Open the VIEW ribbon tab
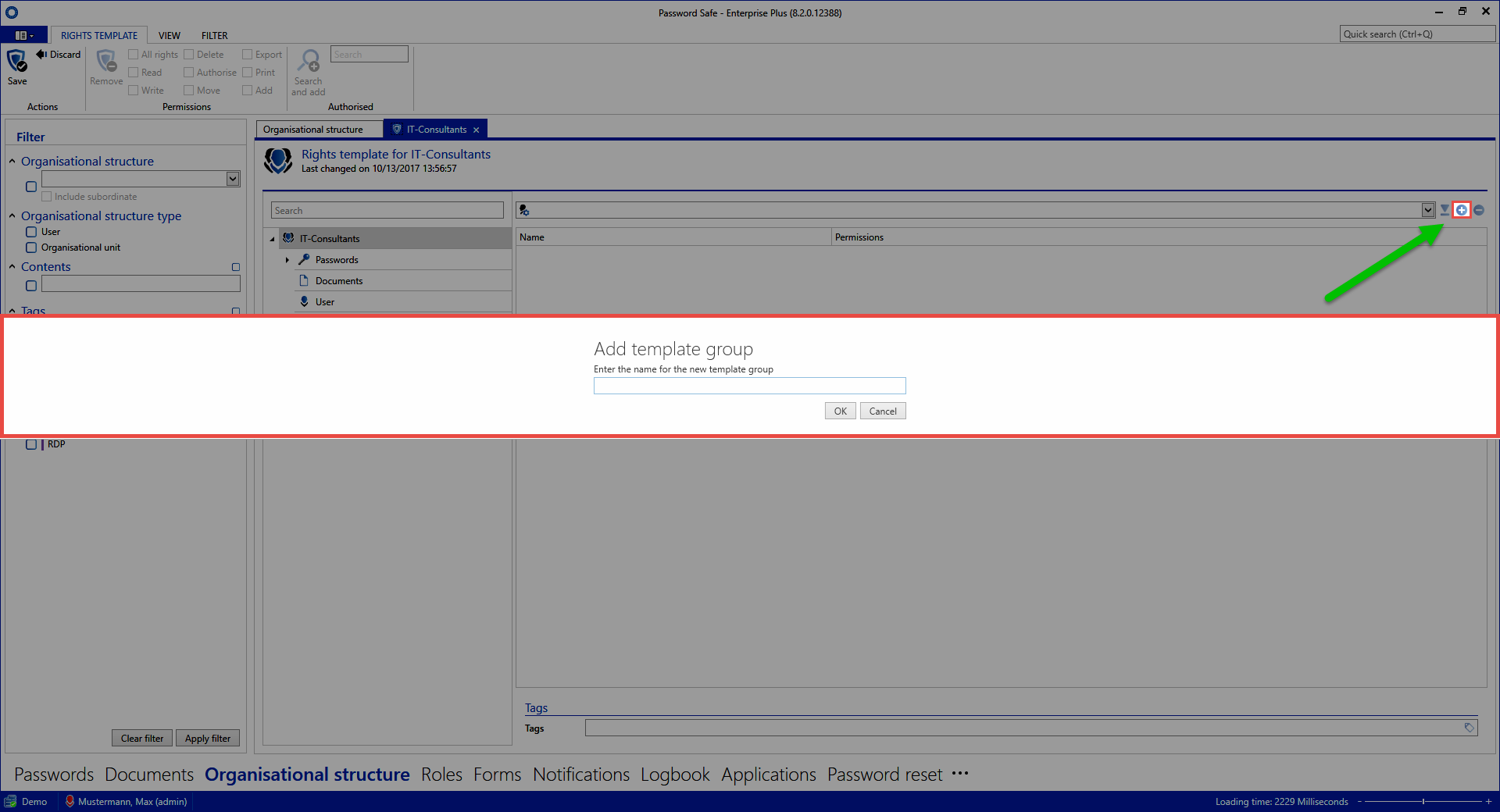This screenshot has width=1500, height=812. tap(170, 35)
